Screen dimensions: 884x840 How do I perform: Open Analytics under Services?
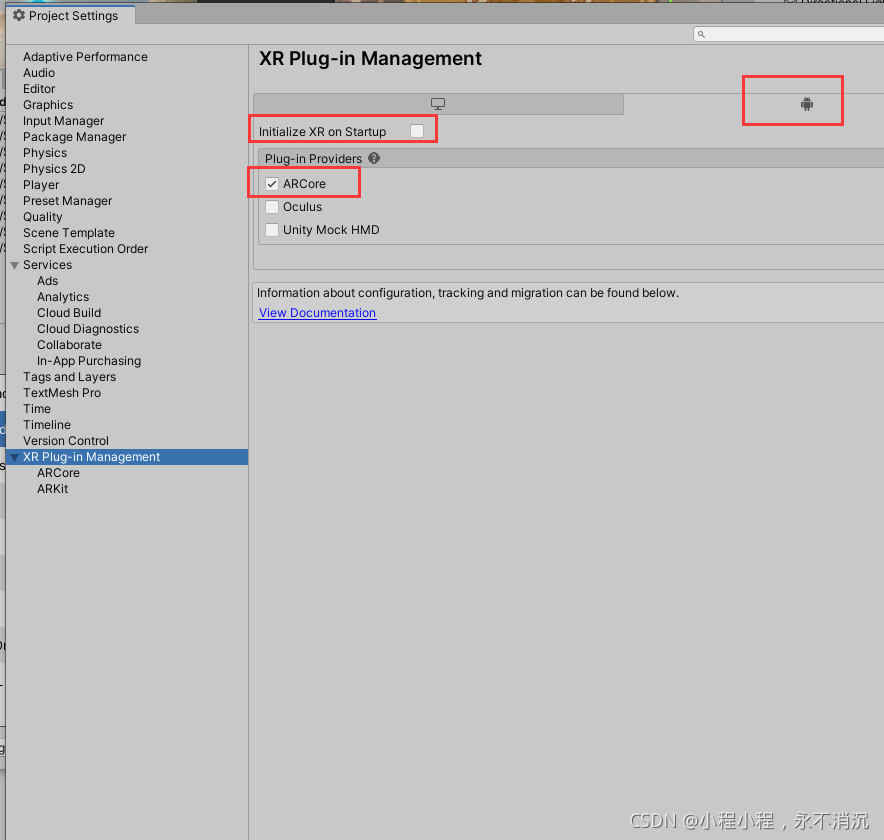click(x=63, y=297)
